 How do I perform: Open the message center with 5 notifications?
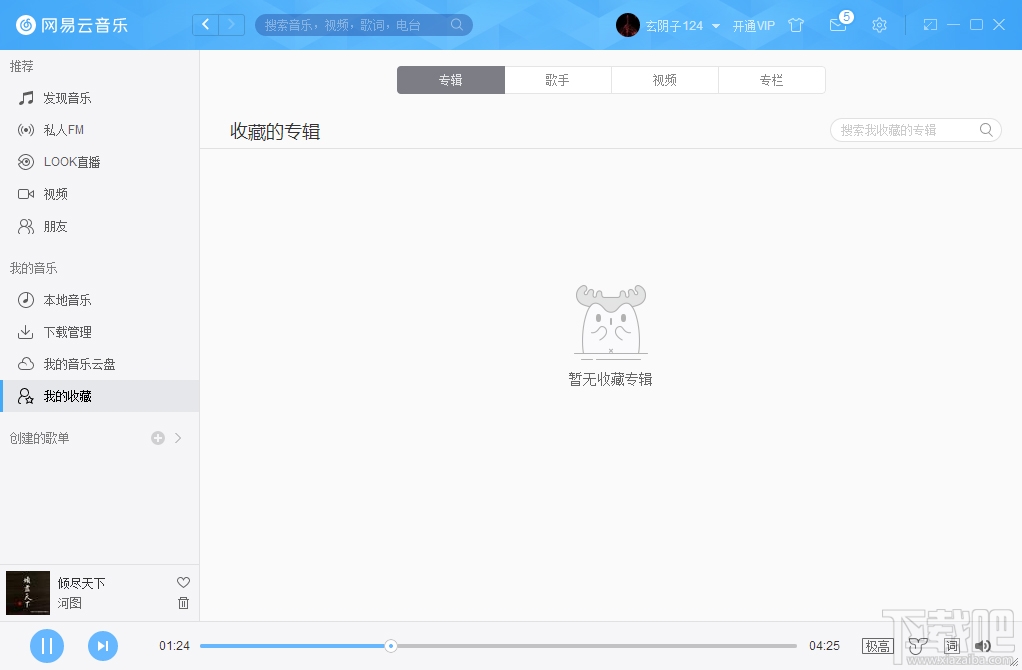point(838,25)
